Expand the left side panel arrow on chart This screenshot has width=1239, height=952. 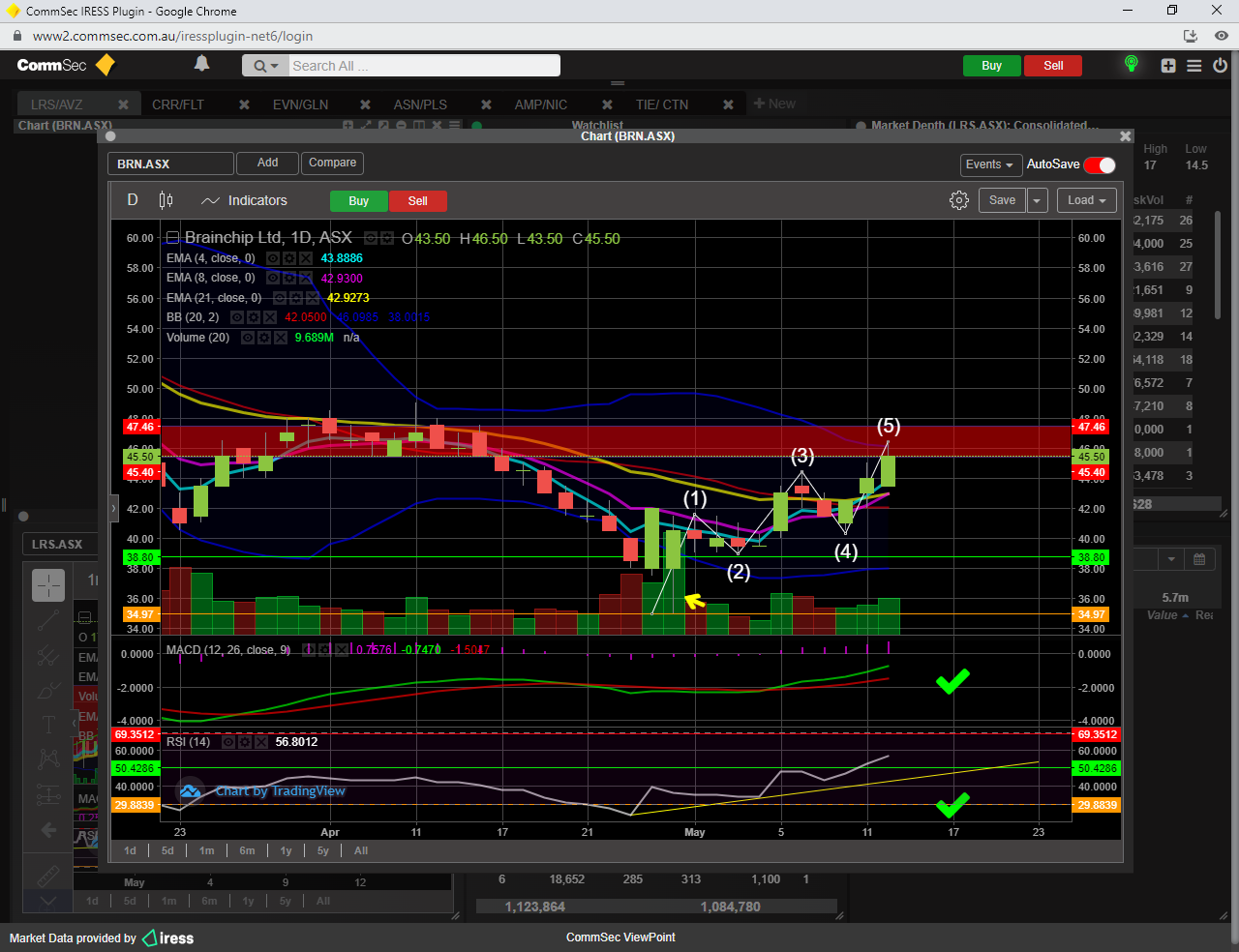point(113,508)
